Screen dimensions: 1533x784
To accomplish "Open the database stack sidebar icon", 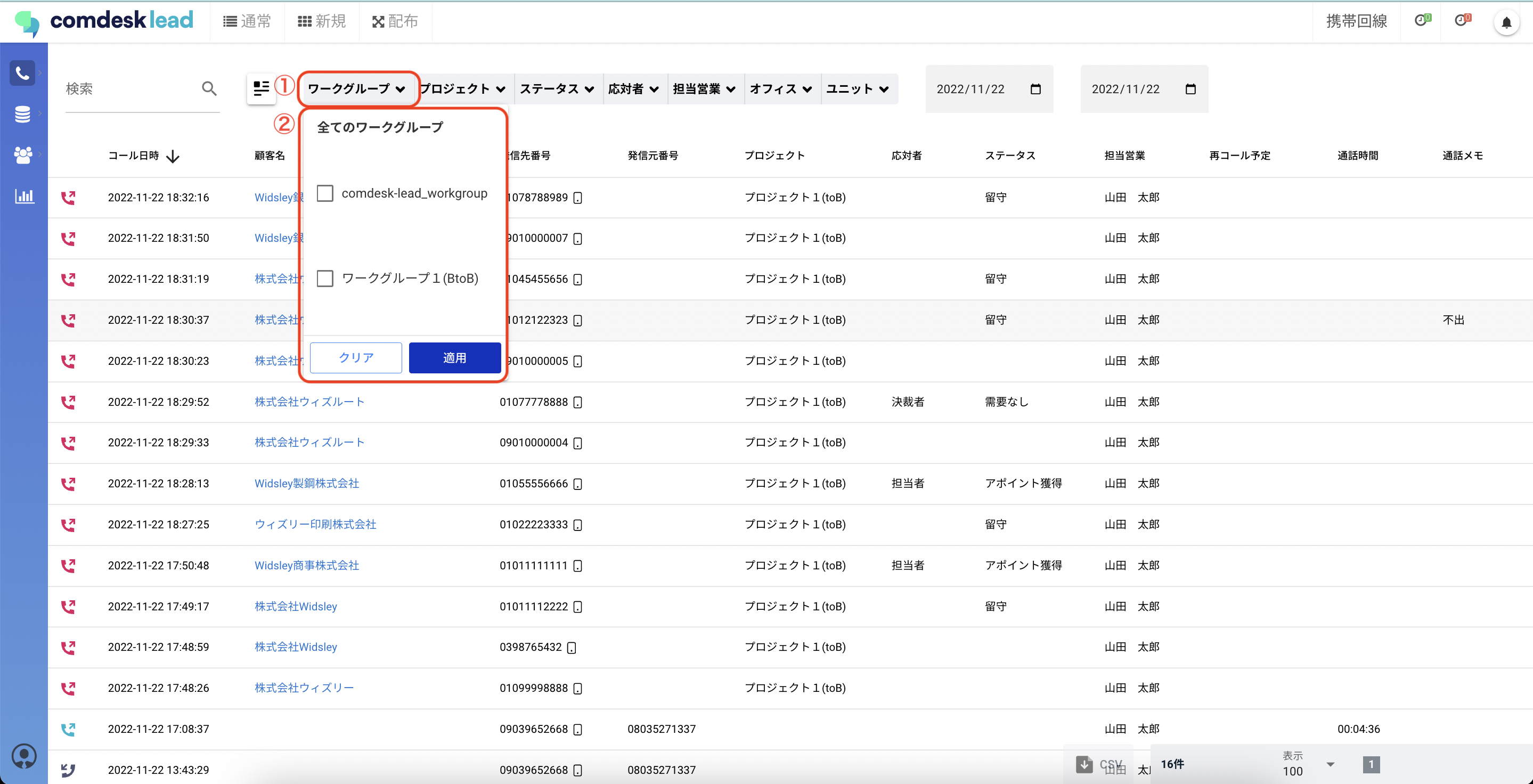I will pyautogui.click(x=22, y=113).
